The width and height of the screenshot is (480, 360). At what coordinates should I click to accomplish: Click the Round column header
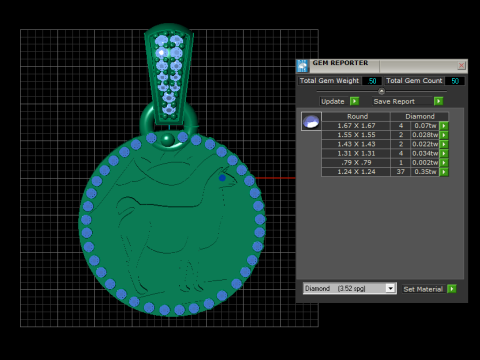pyautogui.click(x=356, y=116)
